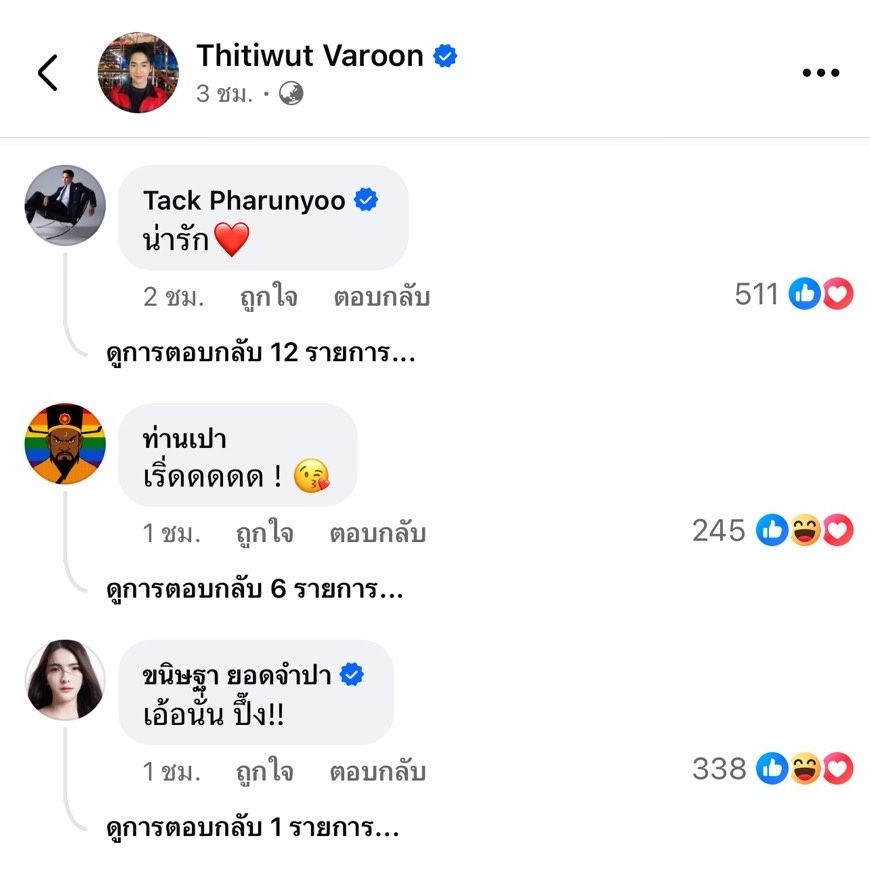870x872 pixels.
Task: Click the blue verified badge beside Thitiwut Varoon
Action: click(x=445, y=56)
